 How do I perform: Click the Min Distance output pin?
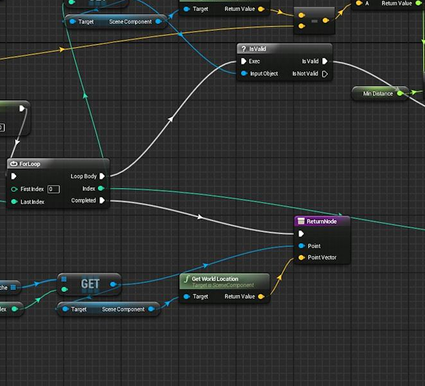tap(400, 93)
